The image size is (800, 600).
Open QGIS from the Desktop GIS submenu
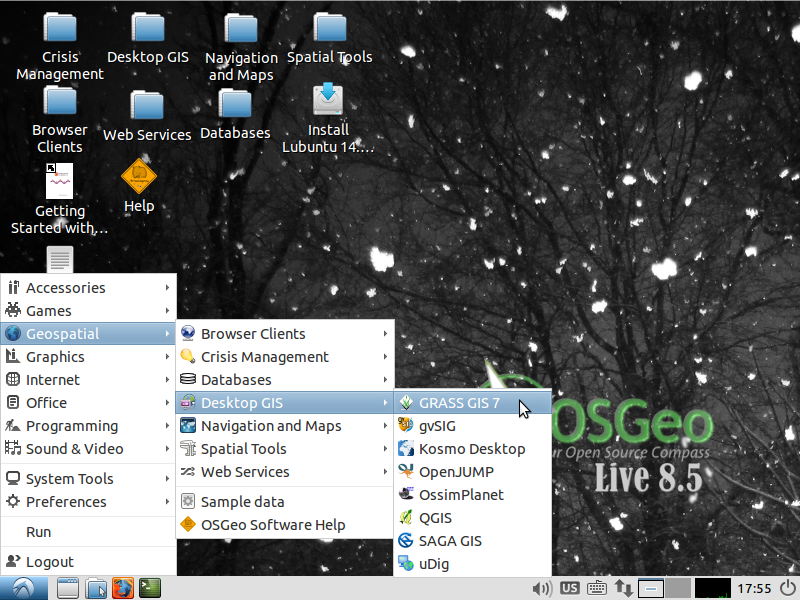point(472,518)
